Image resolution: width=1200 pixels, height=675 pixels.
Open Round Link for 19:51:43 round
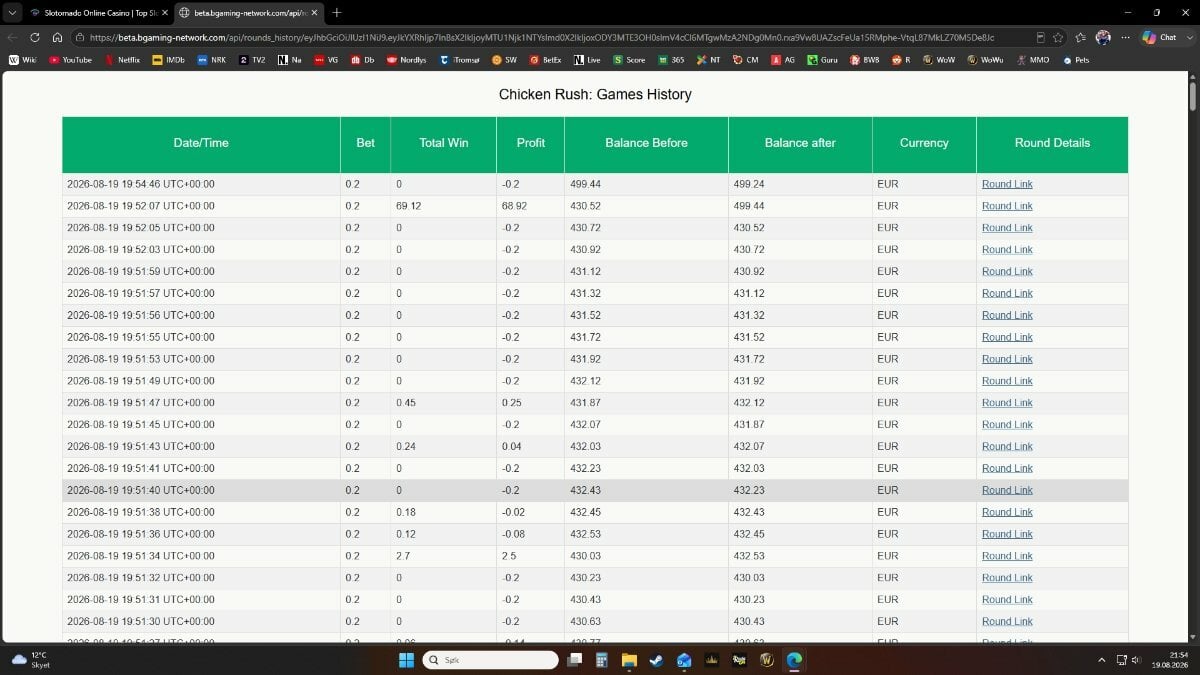pos(1007,446)
